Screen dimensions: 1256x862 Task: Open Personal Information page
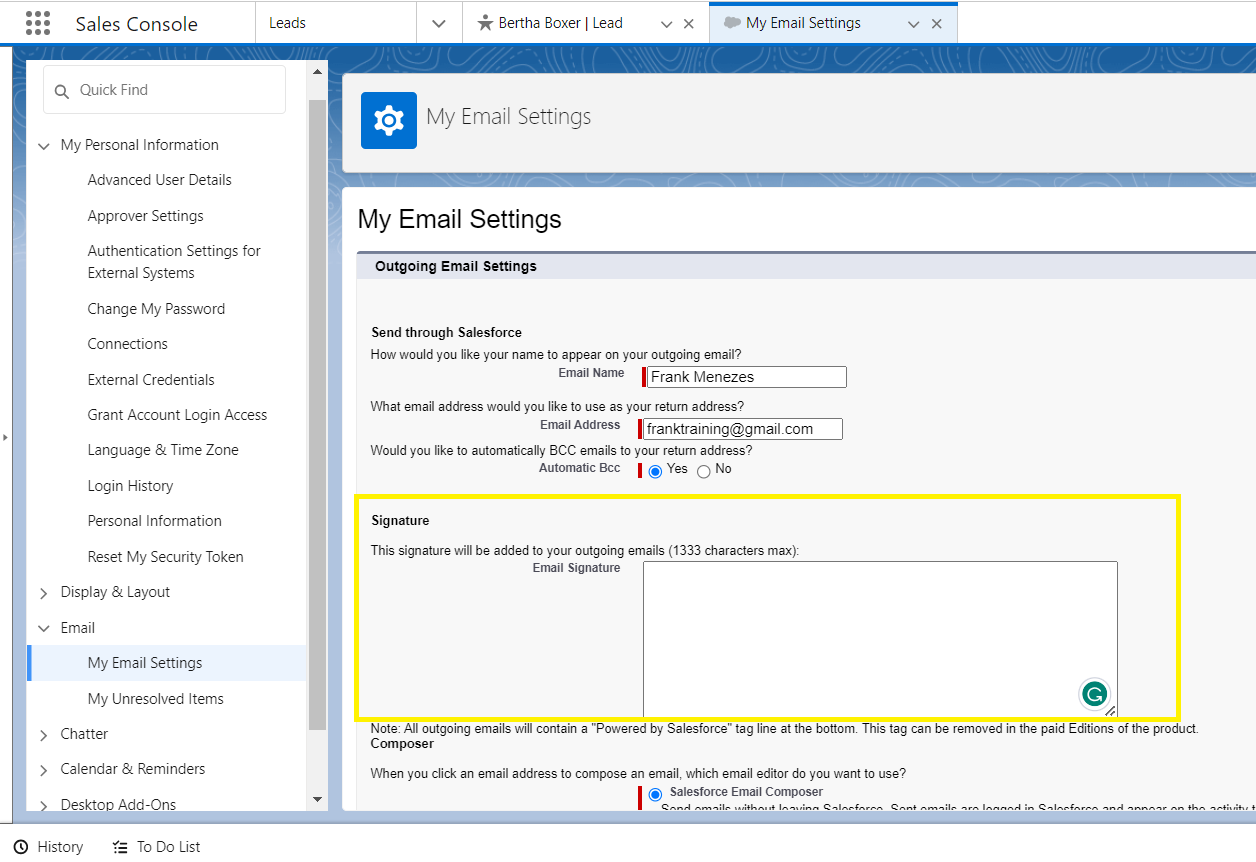point(155,521)
